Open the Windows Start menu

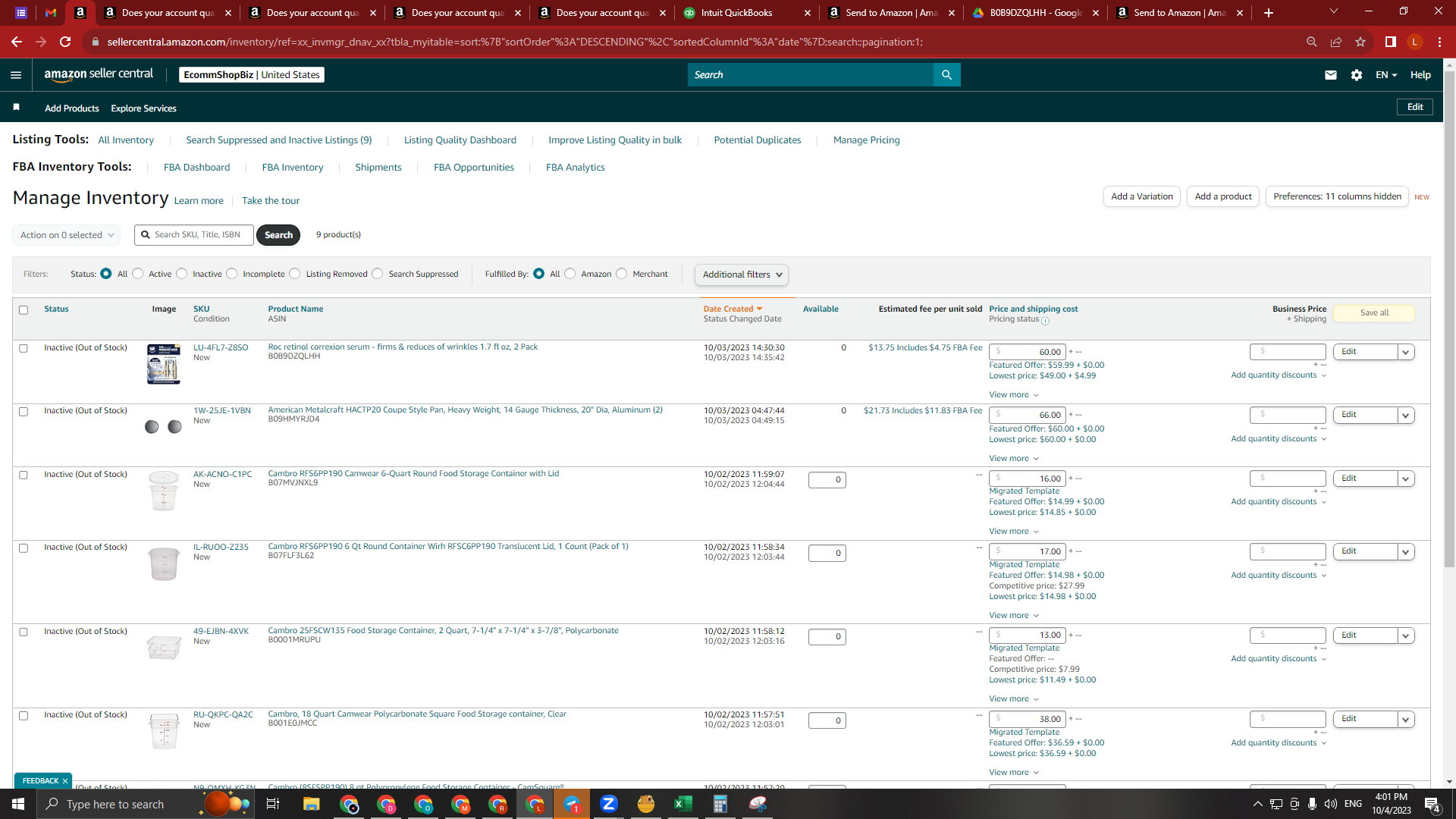[x=18, y=804]
